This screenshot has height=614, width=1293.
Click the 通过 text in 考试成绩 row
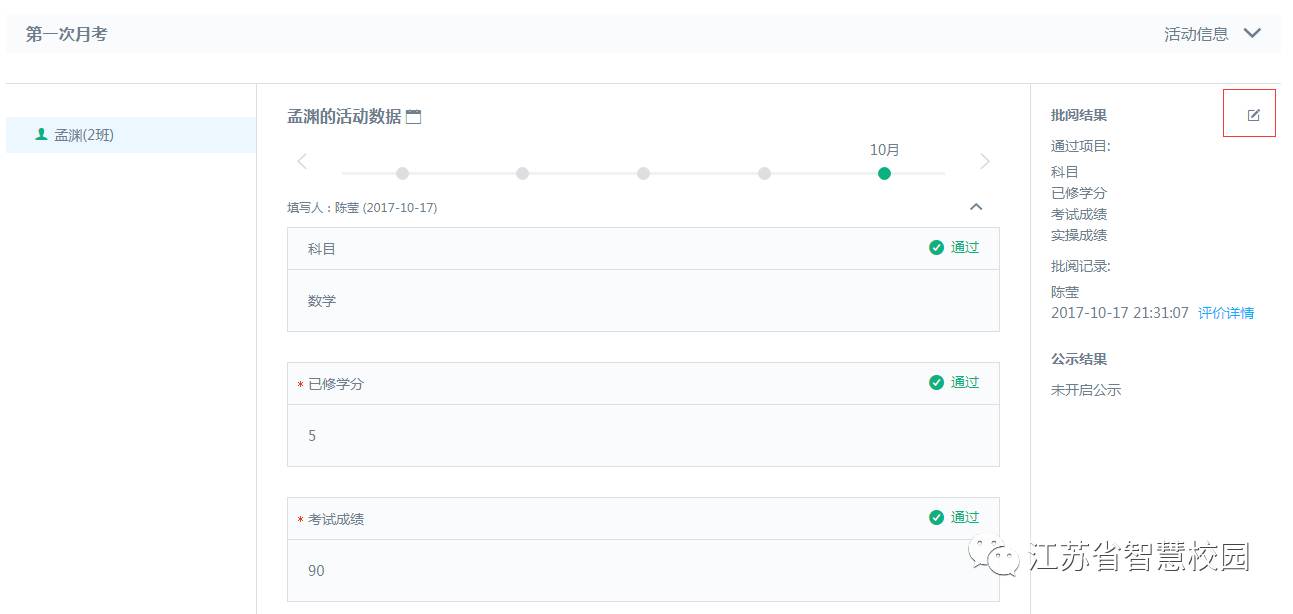point(965,517)
